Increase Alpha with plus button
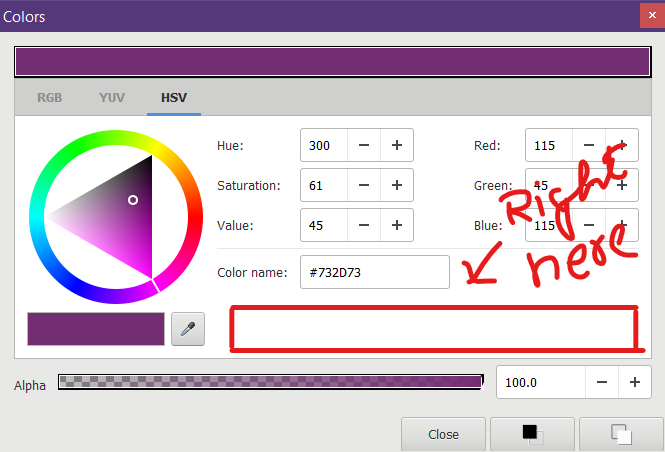The width and height of the screenshot is (665, 452). (x=635, y=382)
